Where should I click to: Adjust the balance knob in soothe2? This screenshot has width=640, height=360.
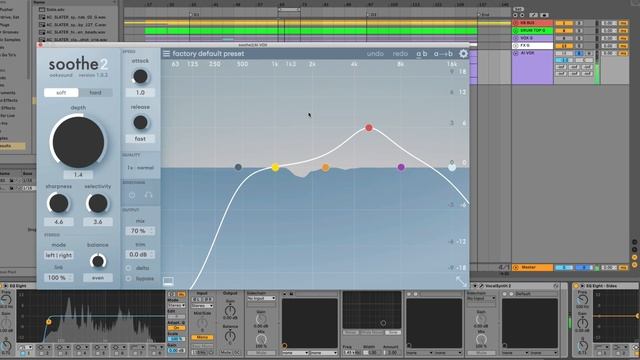(x=98, y=261)
